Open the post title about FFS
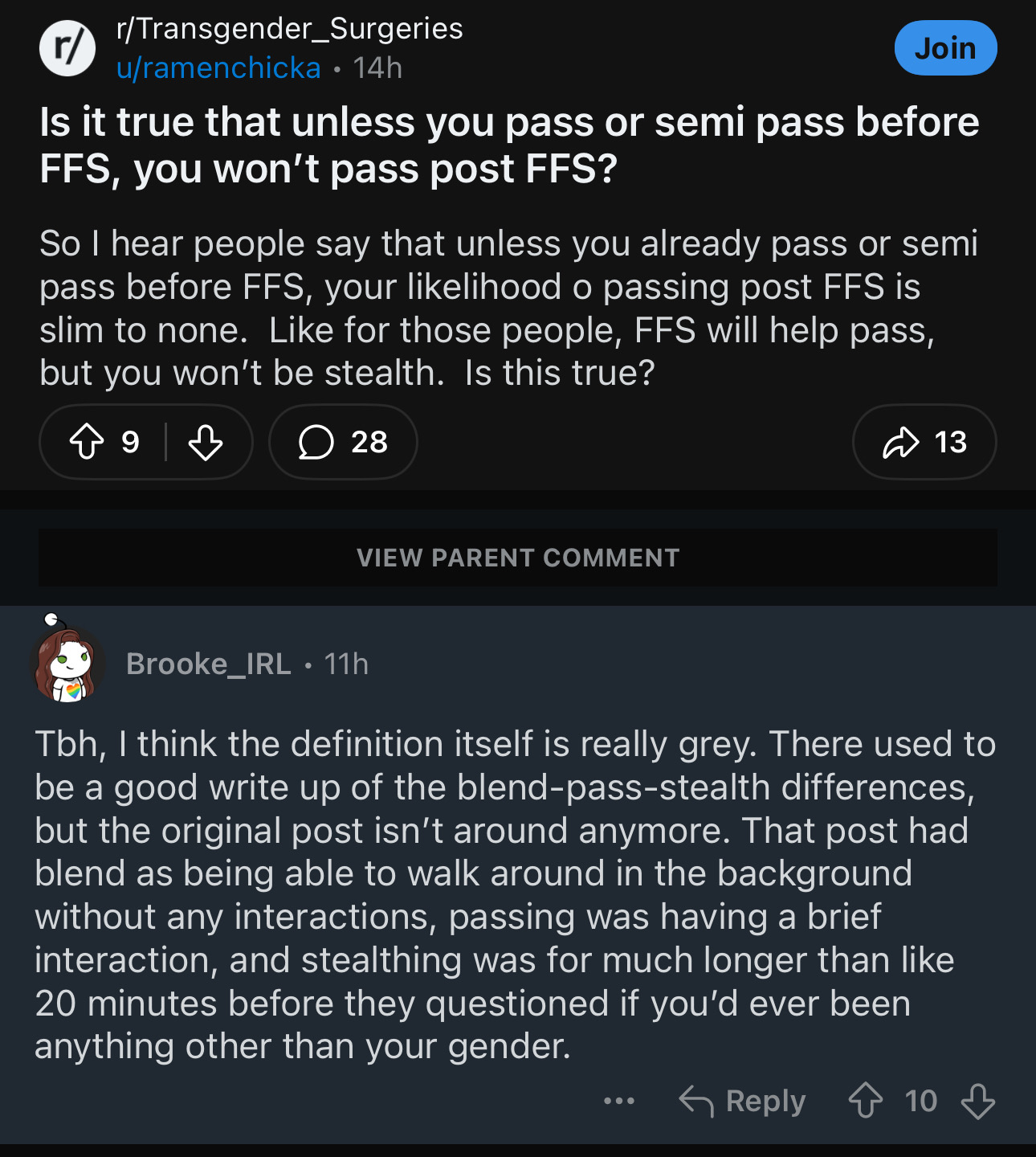This screenshot has height=1157, width=1036. pyautogui.click(x=509, y=145)
